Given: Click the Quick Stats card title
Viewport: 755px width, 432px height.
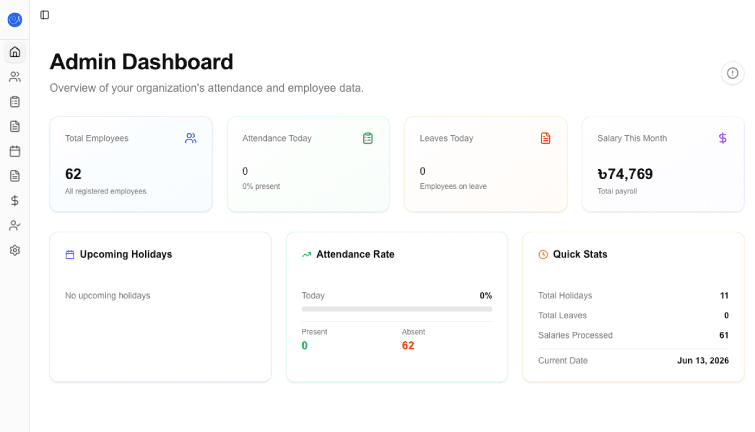Looking at the screenshot, I should [580, 254].
